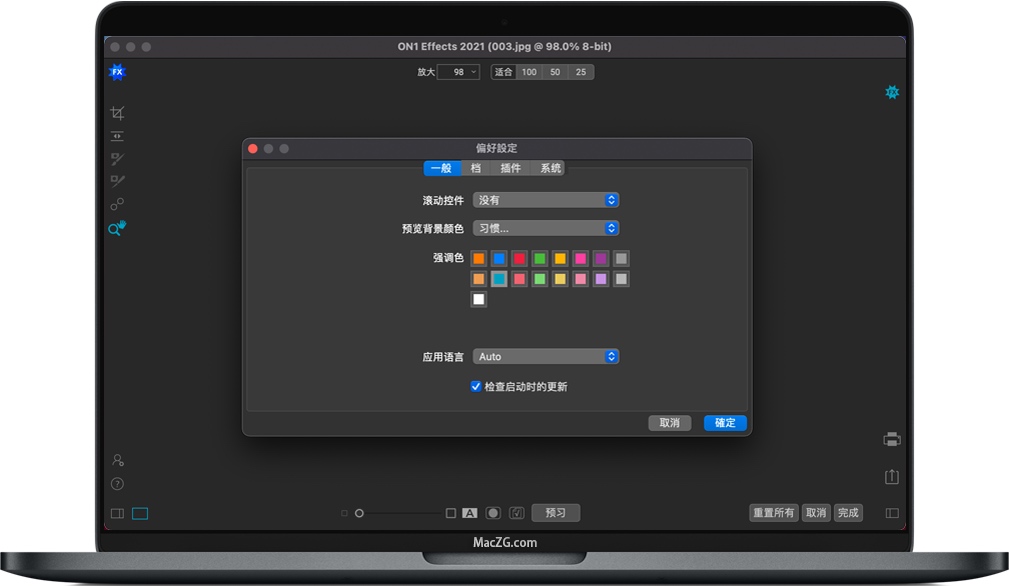Open the app language dropdown set to Auto
The height and width of the screenshot is (586, 1009).
546,356
